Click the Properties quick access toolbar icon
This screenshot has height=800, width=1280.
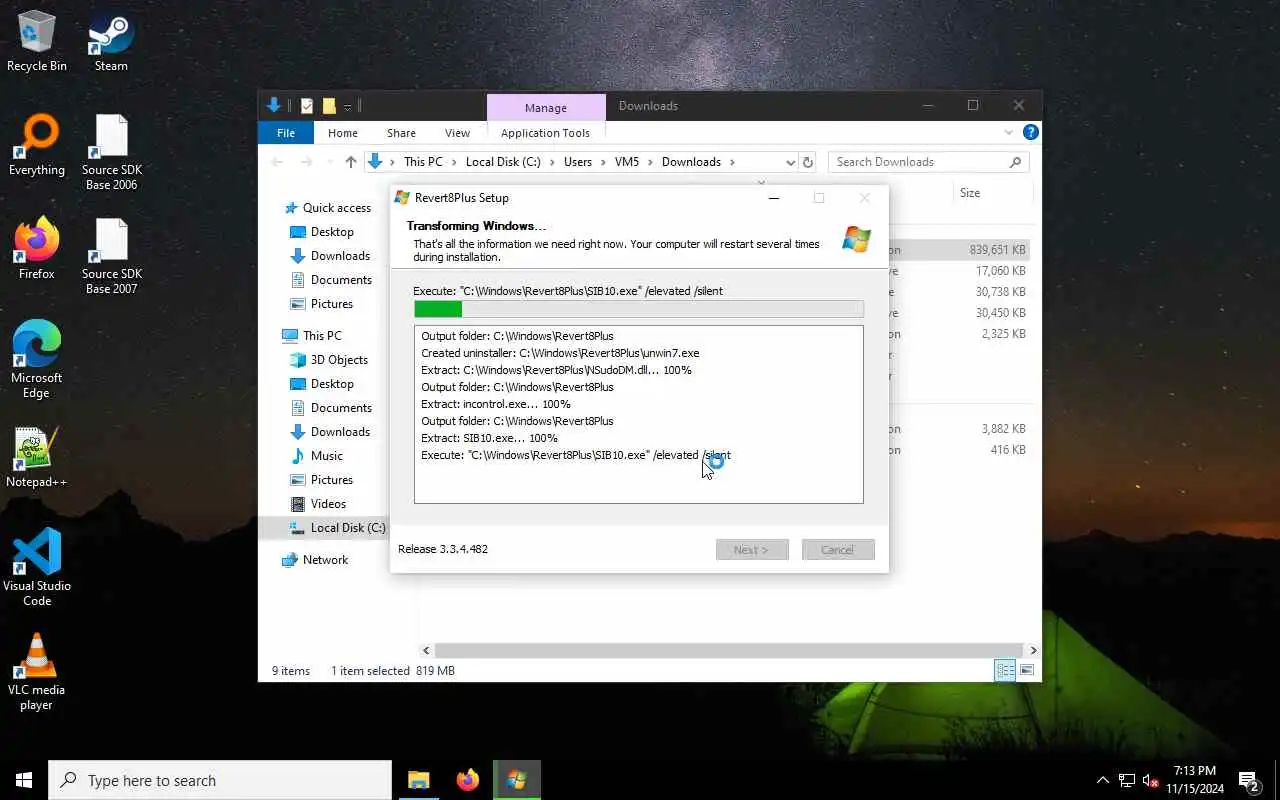point(307,106)
